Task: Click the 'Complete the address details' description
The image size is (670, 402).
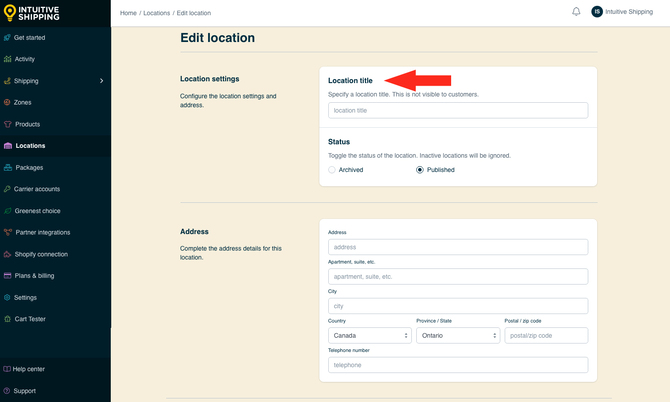Action: click(x=230, y=253)
